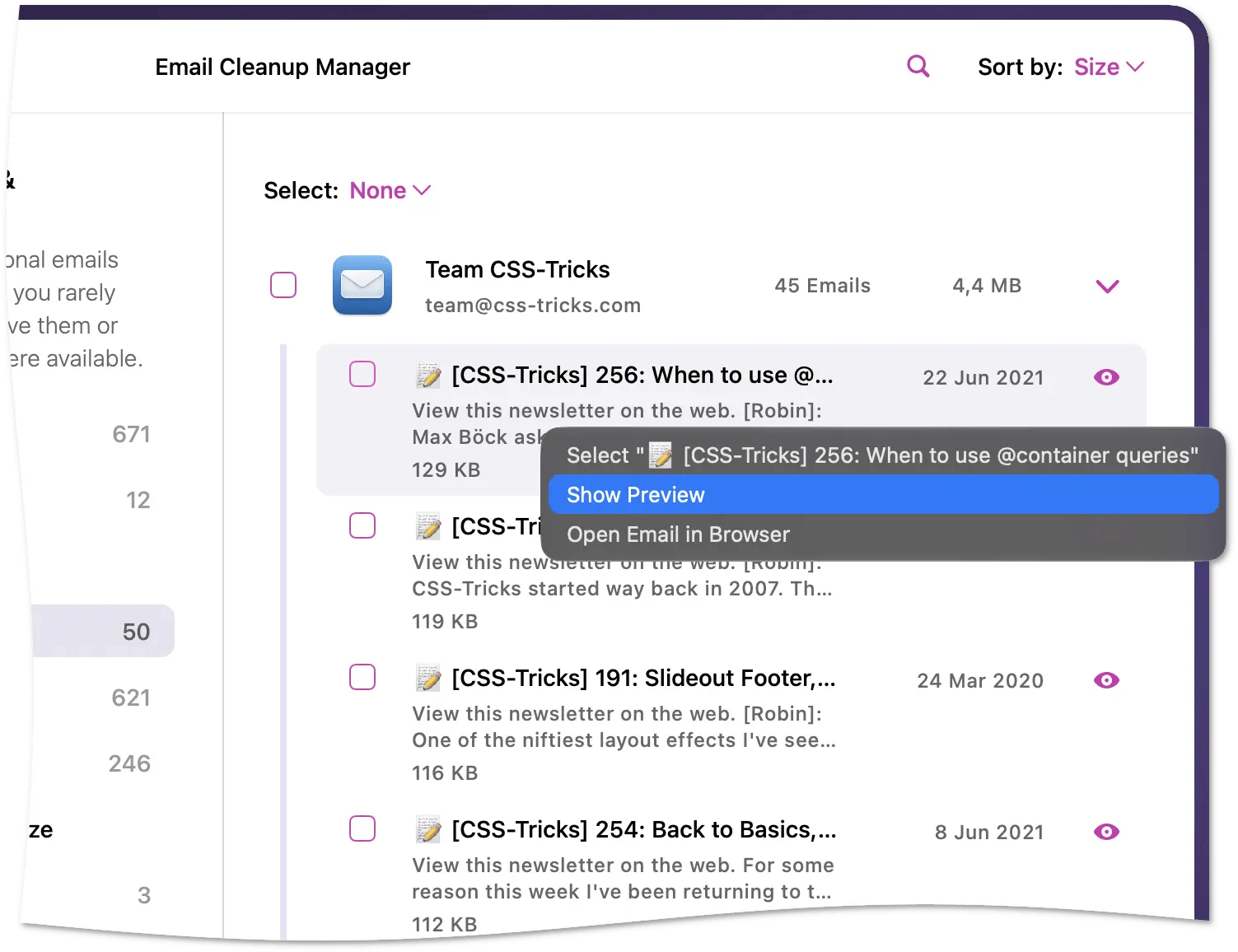Screen dimensions: 1238x952
Task: Open the 256 When to use email subject
Action: coord(642,376)
